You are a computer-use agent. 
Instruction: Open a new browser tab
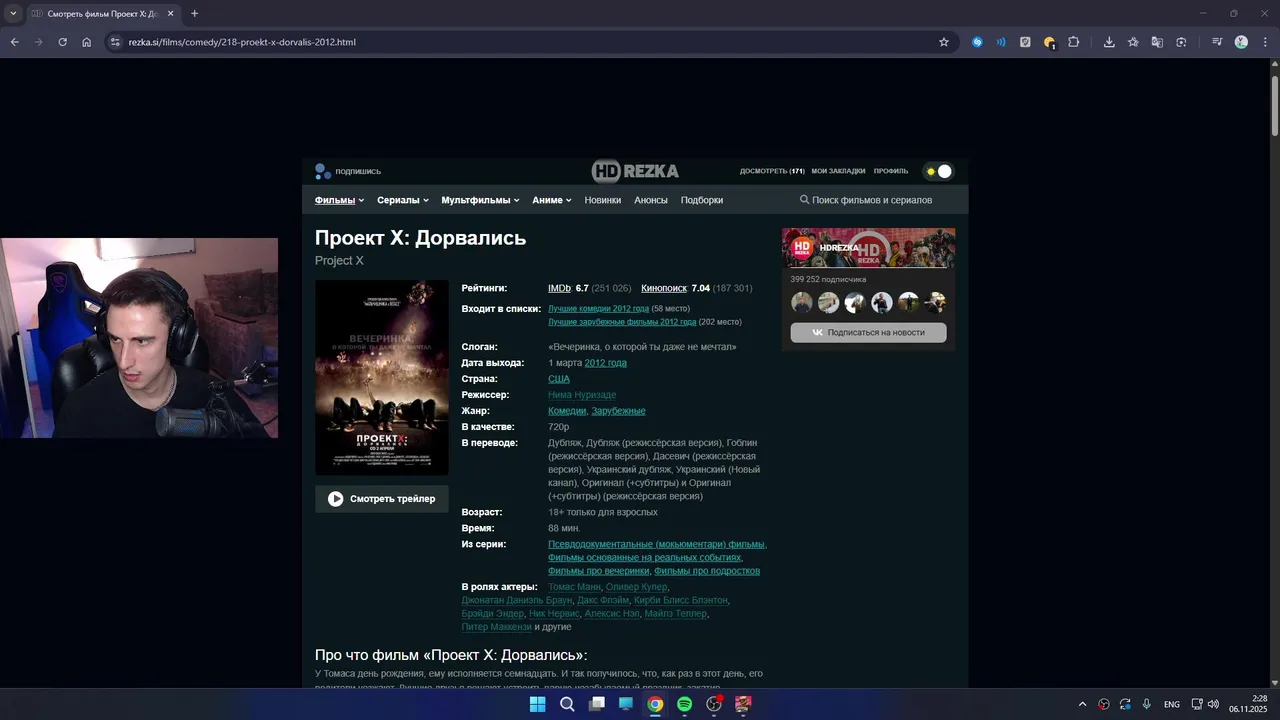(x=194, y=13)
